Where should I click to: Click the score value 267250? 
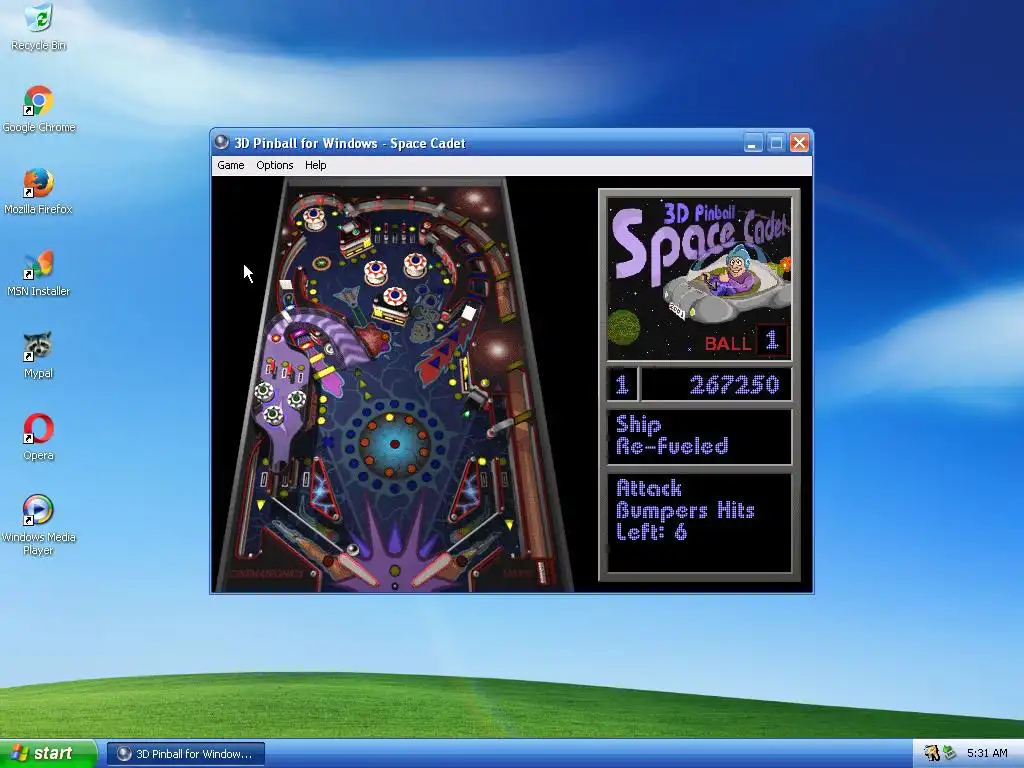click(734, 384)
